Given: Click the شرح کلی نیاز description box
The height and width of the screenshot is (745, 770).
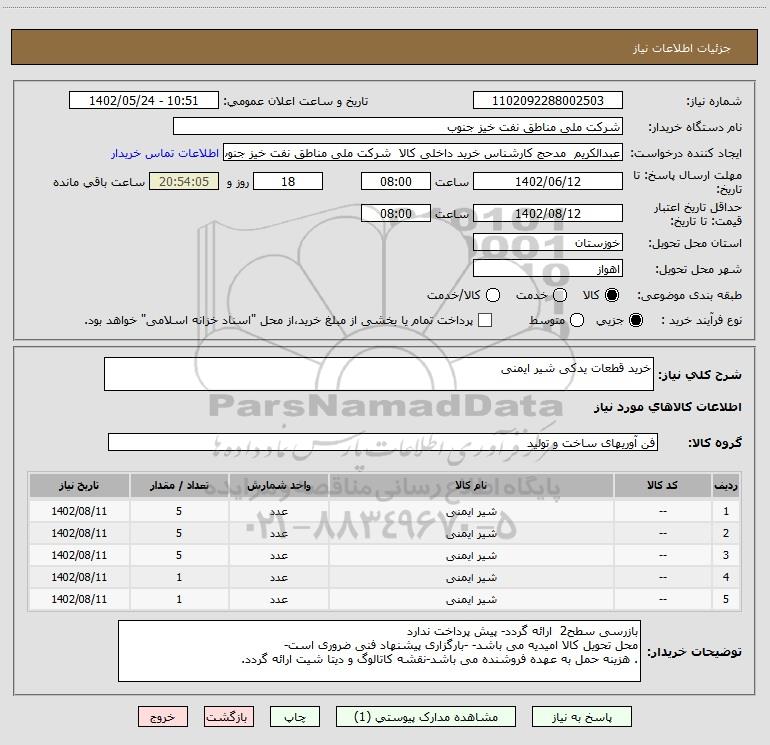Looking at the screenshot, I should [379, 374].
